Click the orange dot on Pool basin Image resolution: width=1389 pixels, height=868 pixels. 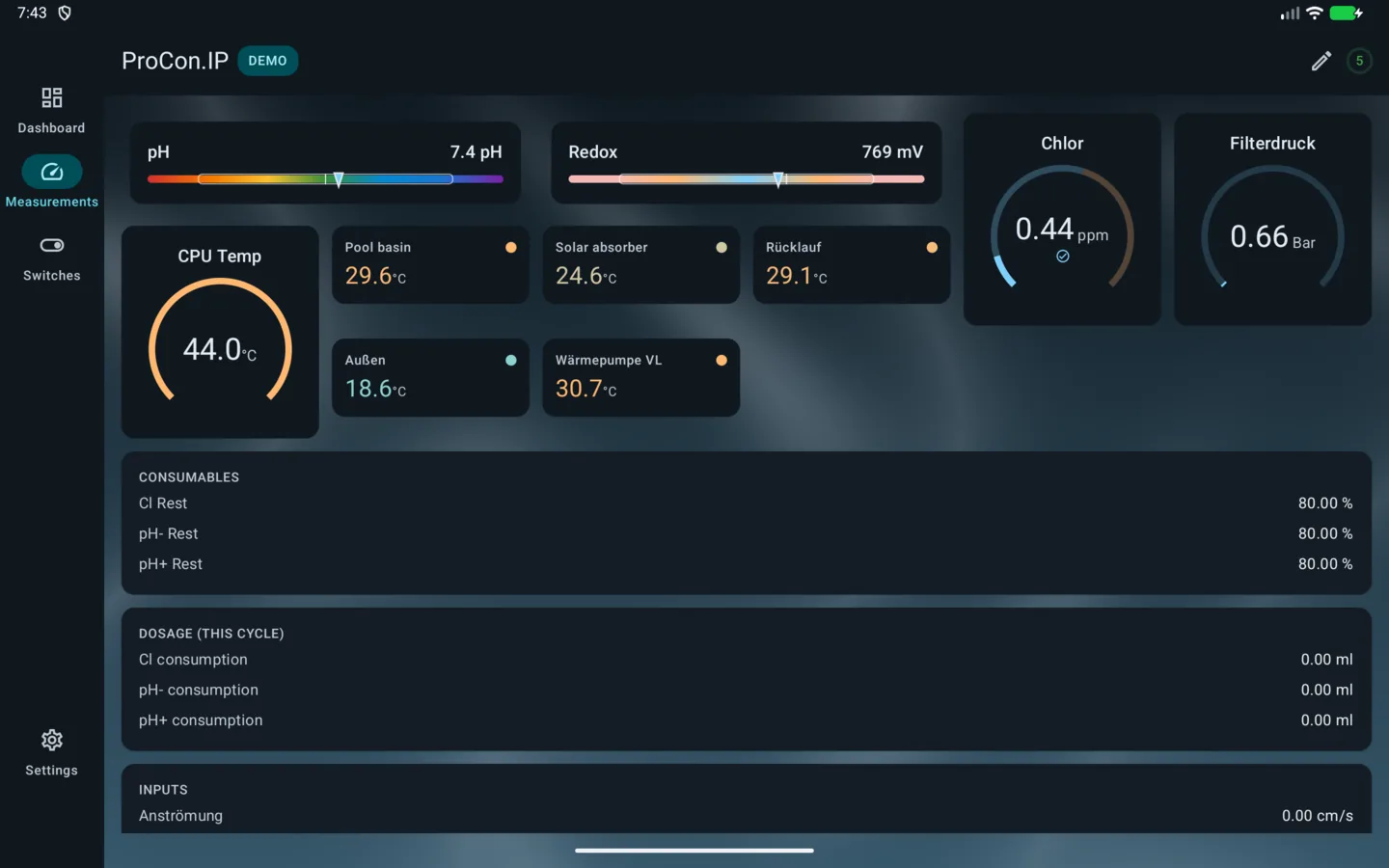click(x=511, y=248)
